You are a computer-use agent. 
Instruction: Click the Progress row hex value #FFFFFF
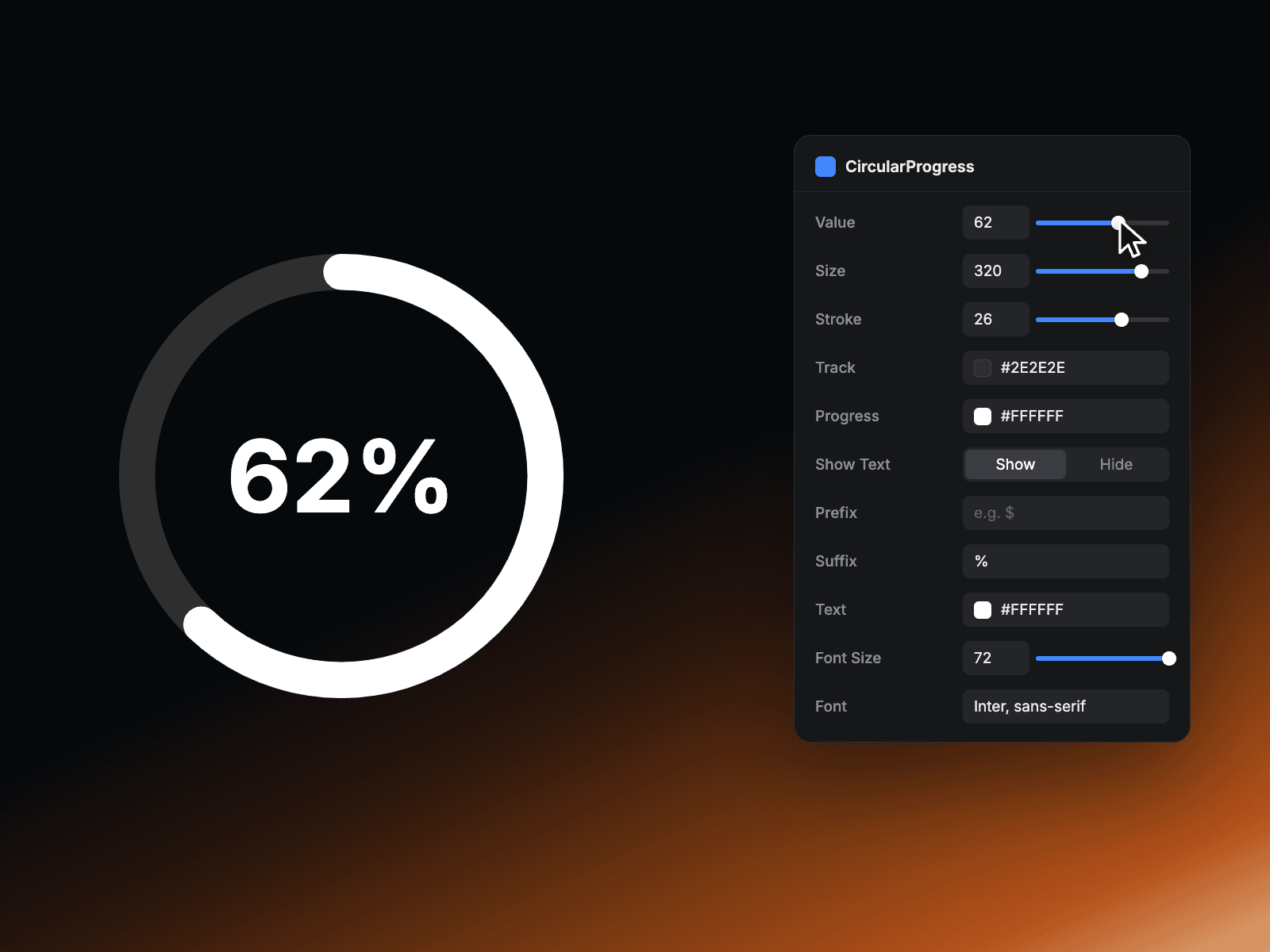[x=1032, y=416]
